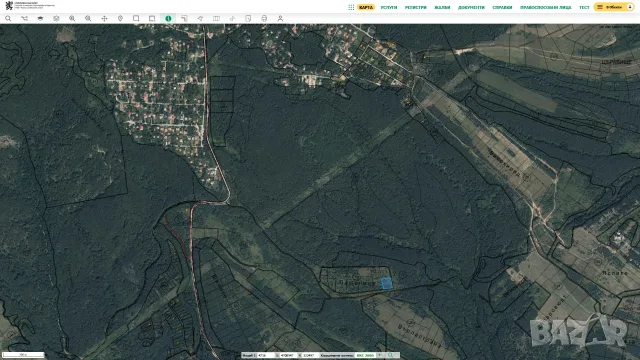The width and height of the screenshot is (640, 360).
Task: Open the ЖАЛБИ menu
Action: (442, 7)
